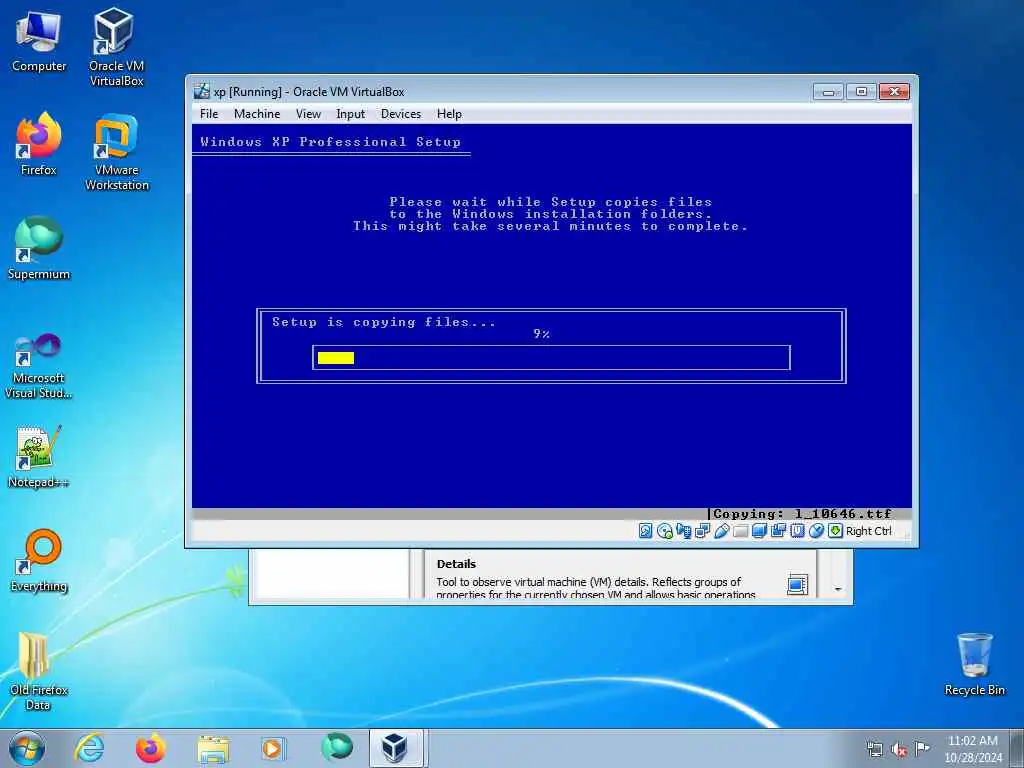Viewport: 1024px width, 768px height.
Task: Select the Computer desktop icon
Action: [x=39, y=41]
